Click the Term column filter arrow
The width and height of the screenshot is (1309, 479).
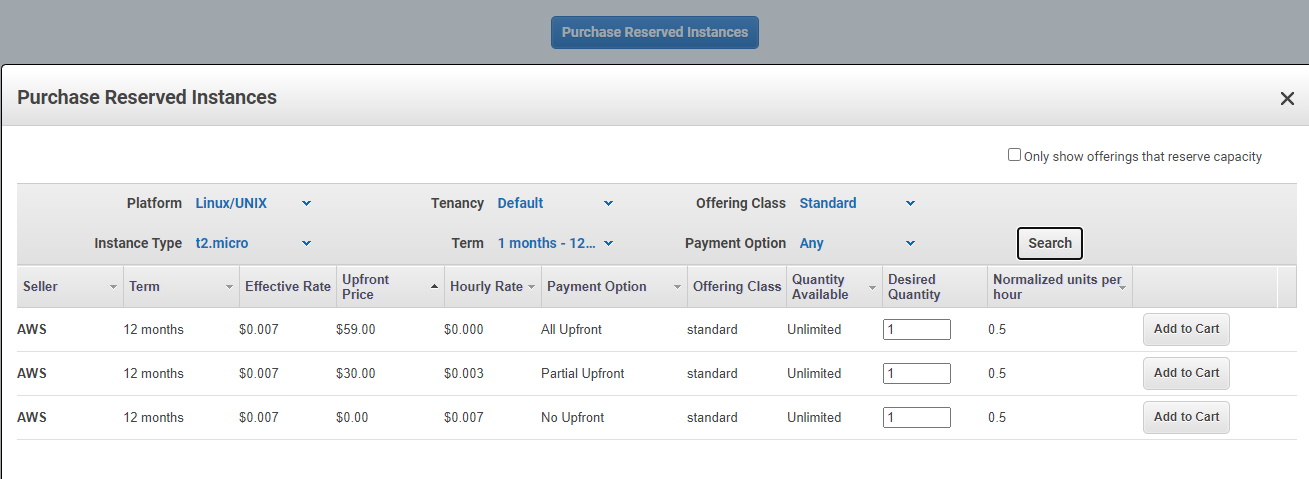click(230, 287)
